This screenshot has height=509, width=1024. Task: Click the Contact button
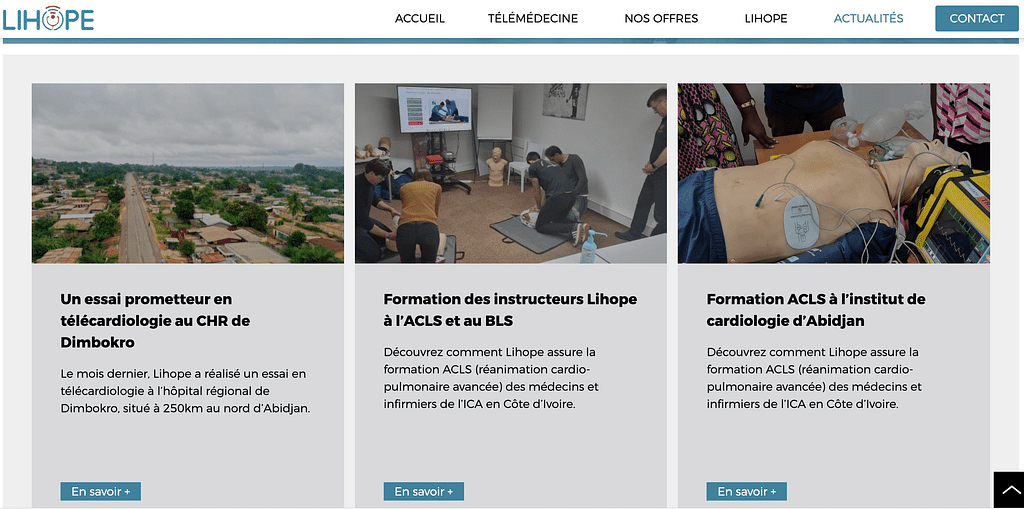(977, 18)
